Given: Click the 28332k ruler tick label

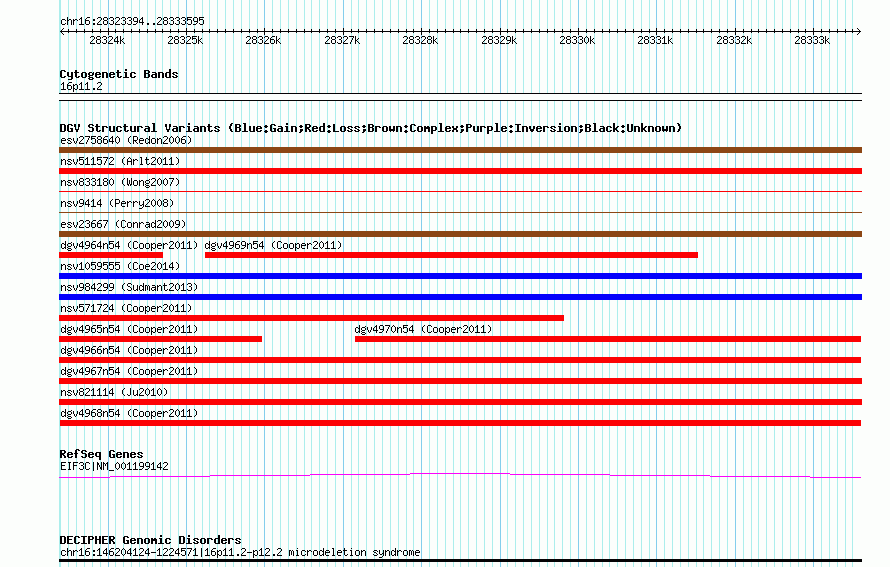Looking at the screenshot, I should (734, 40).
